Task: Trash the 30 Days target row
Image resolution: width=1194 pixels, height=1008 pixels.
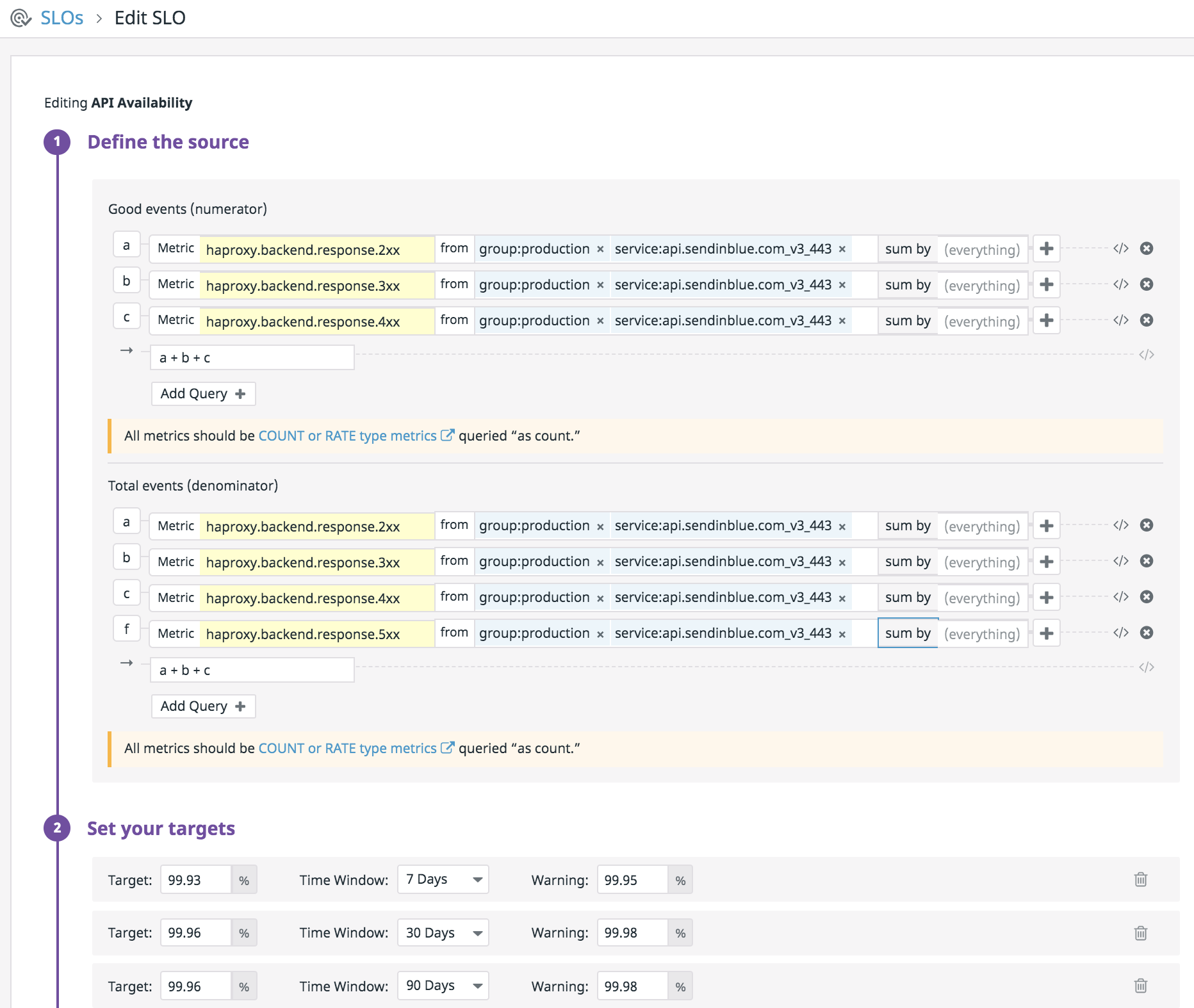Action: point(1140,933)
